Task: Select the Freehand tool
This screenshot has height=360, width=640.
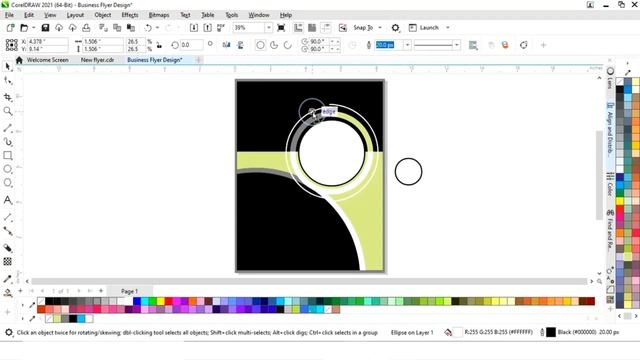Action: point(7,128)
